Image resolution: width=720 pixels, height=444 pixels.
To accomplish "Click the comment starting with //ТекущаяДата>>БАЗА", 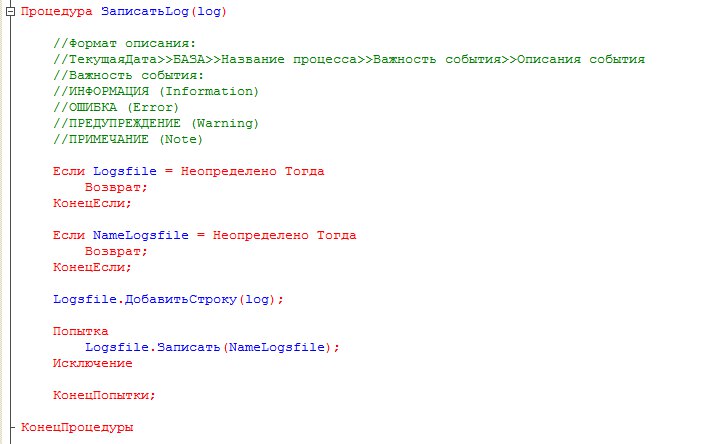I will point(349,60).
